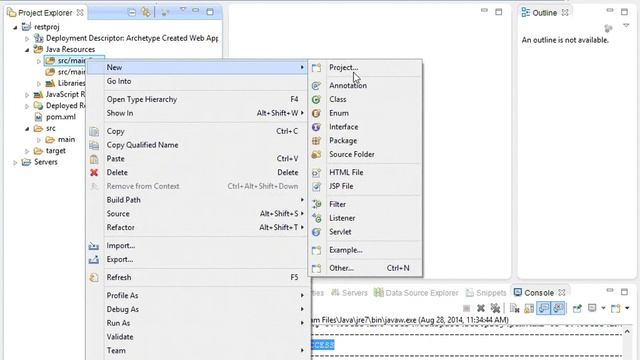Choose Go Into from the context menu
The image size is (640, 360).
119,81
